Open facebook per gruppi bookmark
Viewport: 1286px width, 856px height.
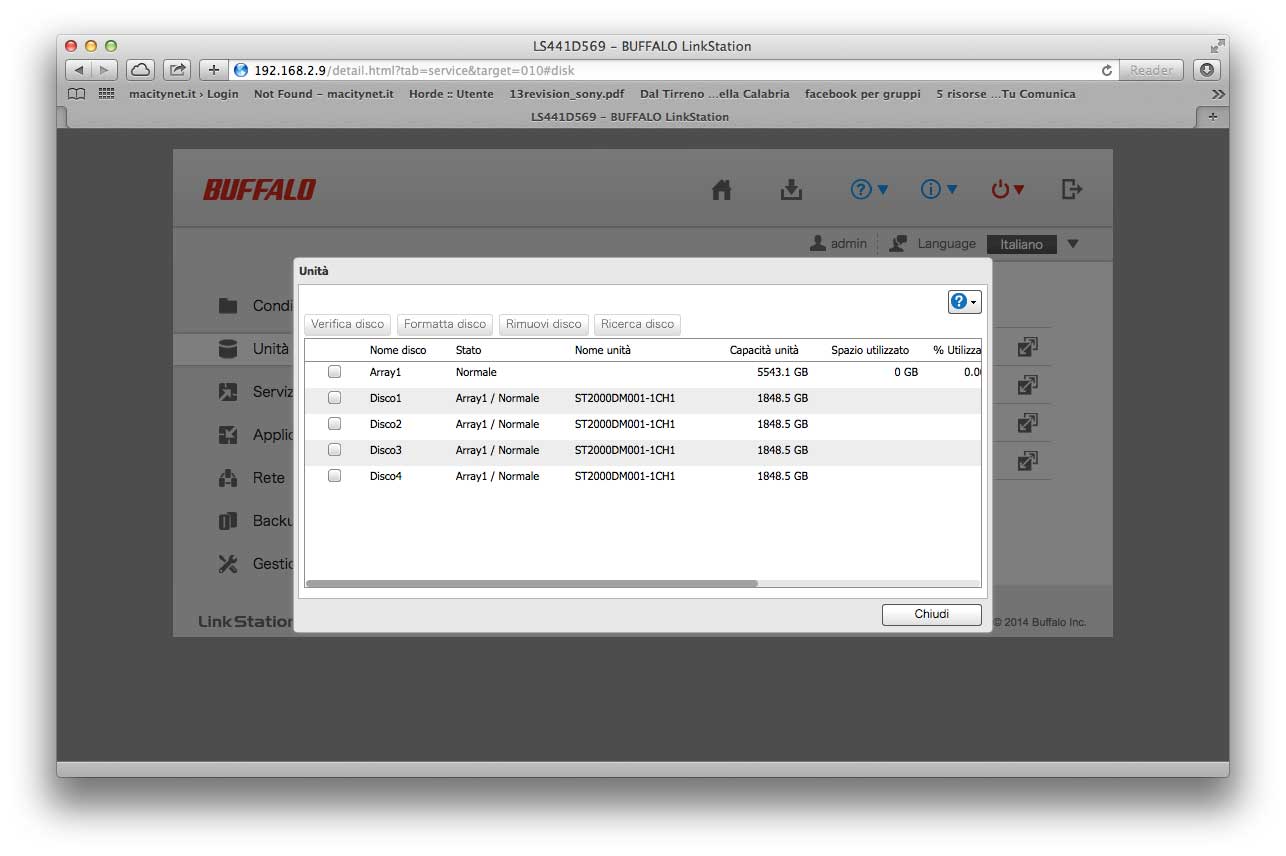pos(862,94)
